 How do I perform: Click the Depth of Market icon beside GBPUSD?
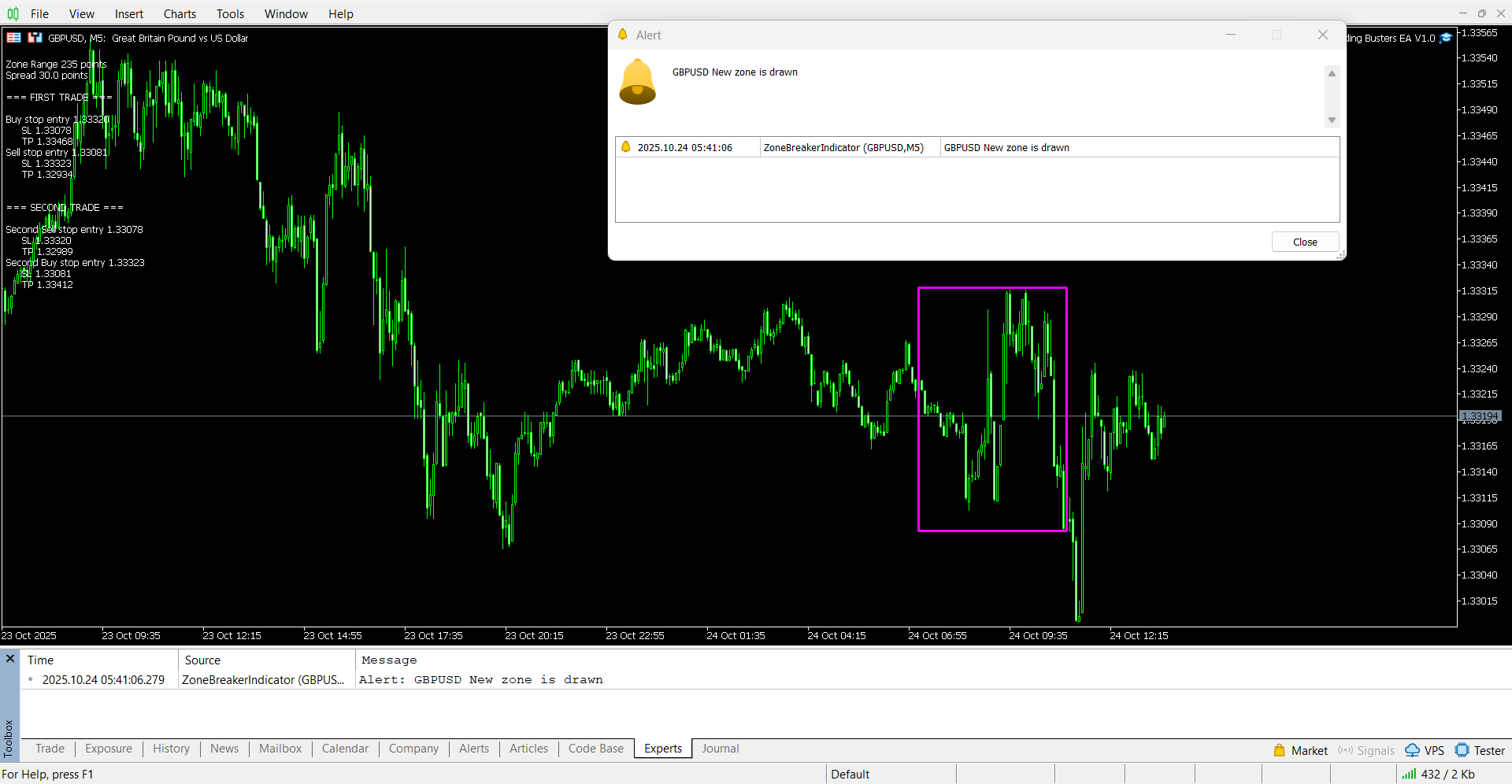35,38
